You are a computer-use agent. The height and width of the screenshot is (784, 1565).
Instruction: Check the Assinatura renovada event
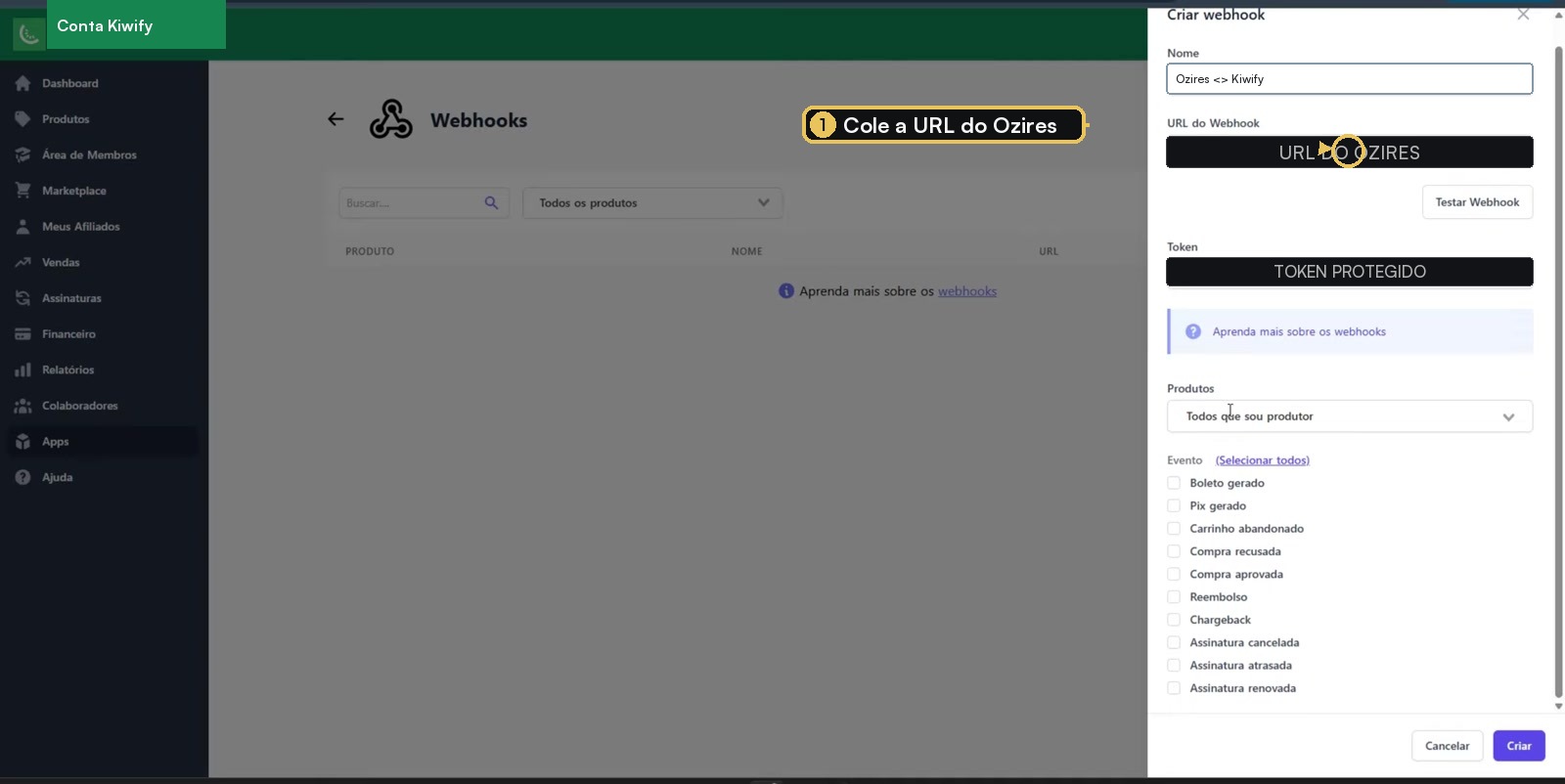point(1174,688)
